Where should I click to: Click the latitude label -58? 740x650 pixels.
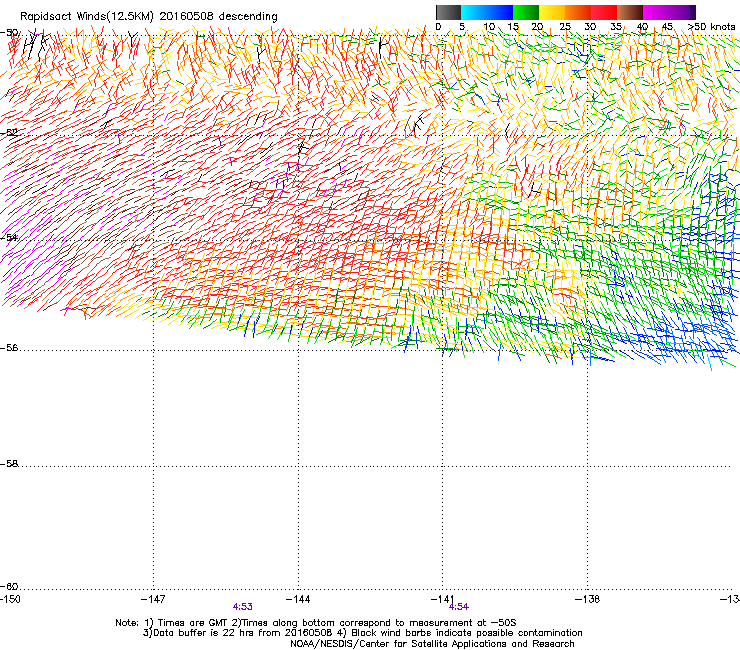(10, 464)
